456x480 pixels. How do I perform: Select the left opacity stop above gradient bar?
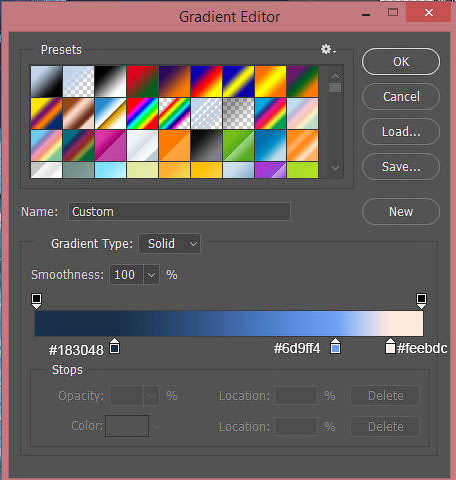click(36, 301)
